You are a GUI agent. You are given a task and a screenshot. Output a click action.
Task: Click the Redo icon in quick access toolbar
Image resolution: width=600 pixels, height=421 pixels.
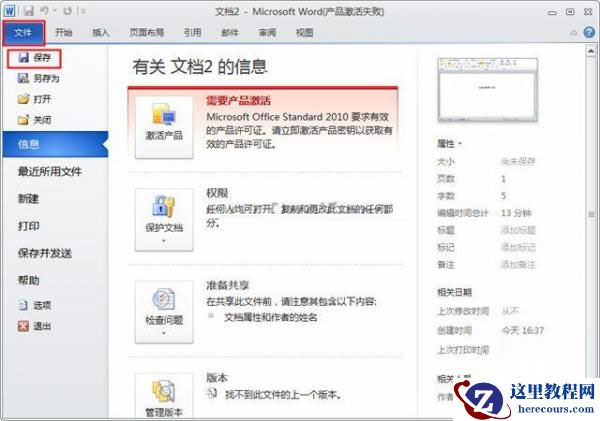coord(67,11)
